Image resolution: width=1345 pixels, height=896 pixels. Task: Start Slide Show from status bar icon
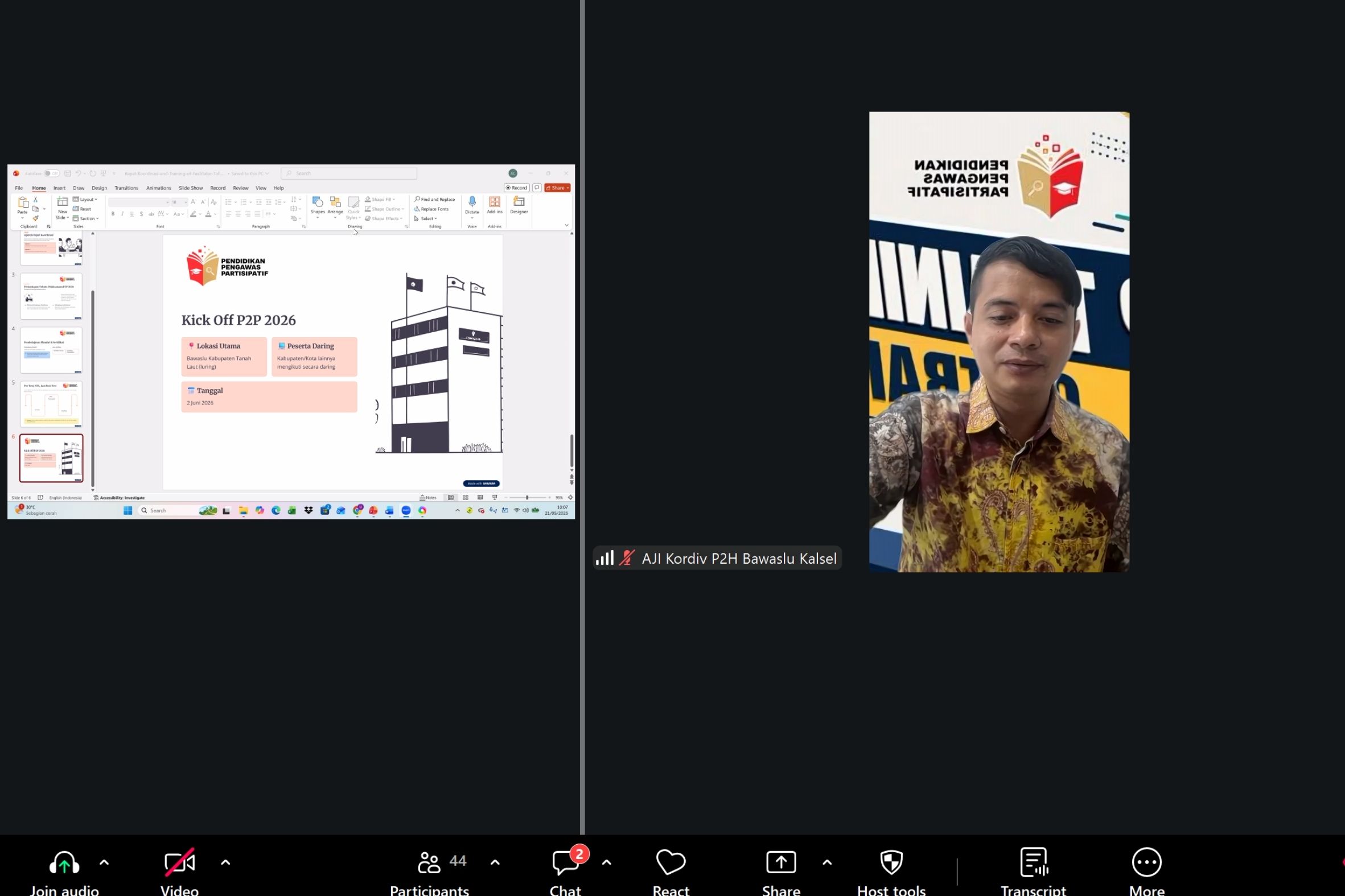(x=495, y=498)
